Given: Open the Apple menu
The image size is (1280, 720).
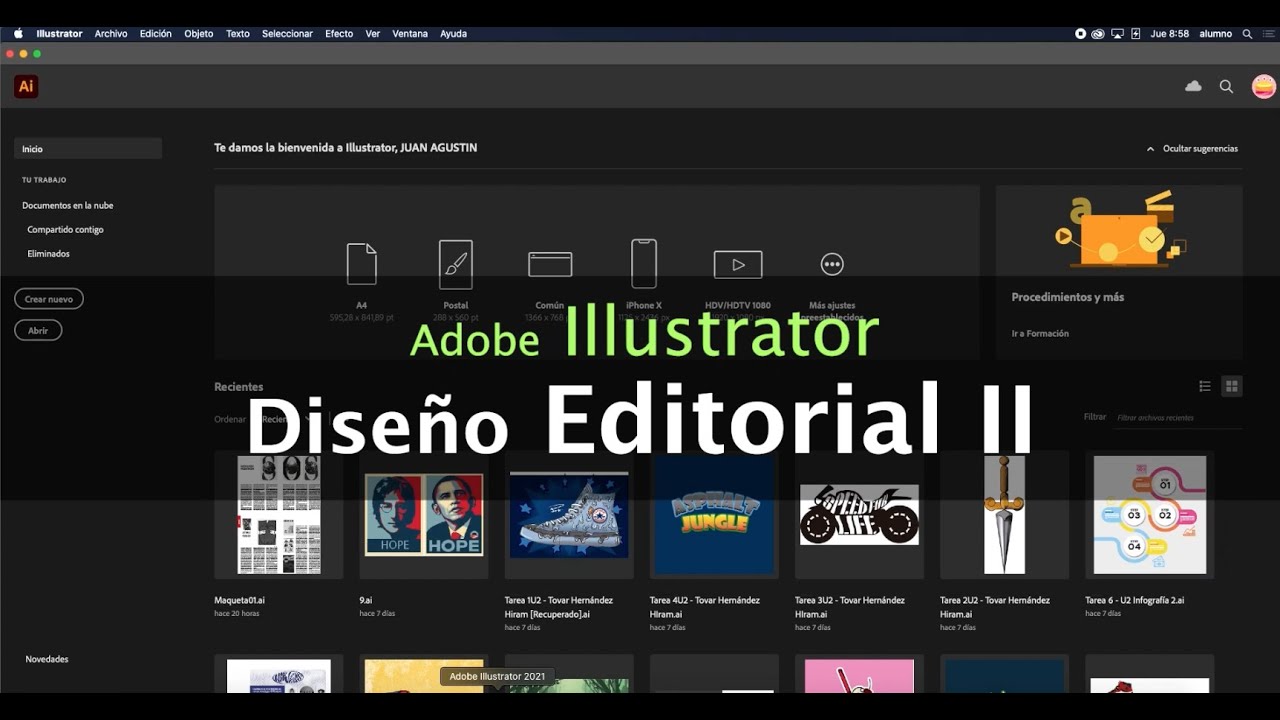Looking at the screenshot, I should click(18, 33).
